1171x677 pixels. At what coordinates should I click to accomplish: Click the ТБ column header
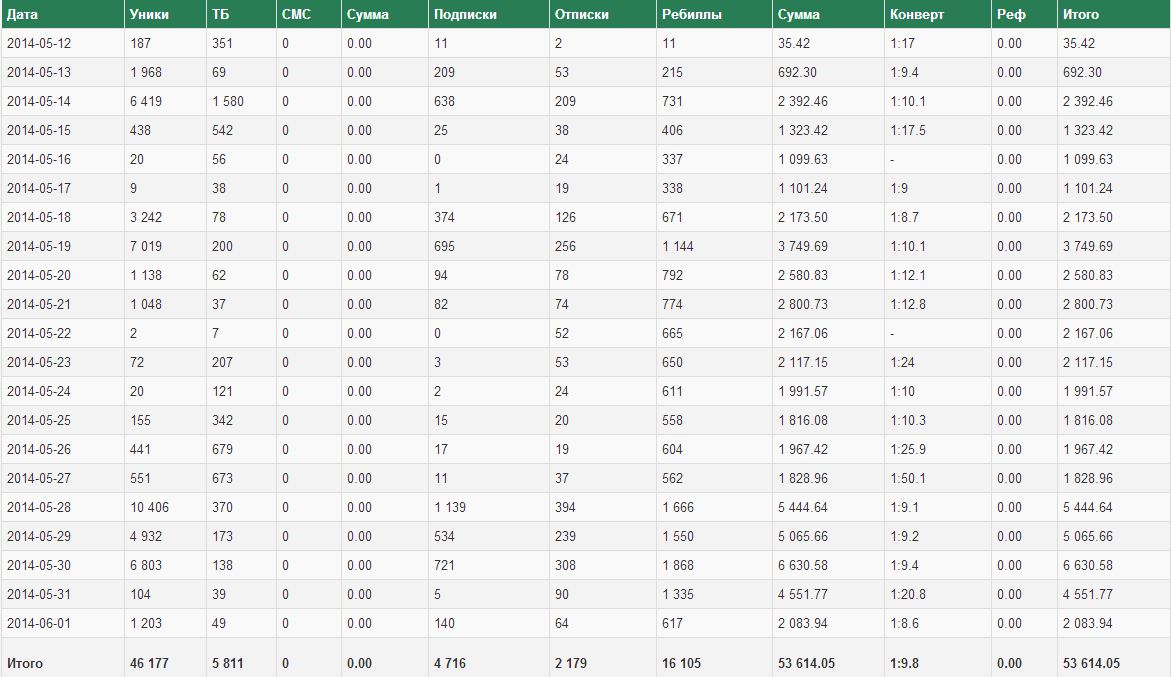(220, 15)
